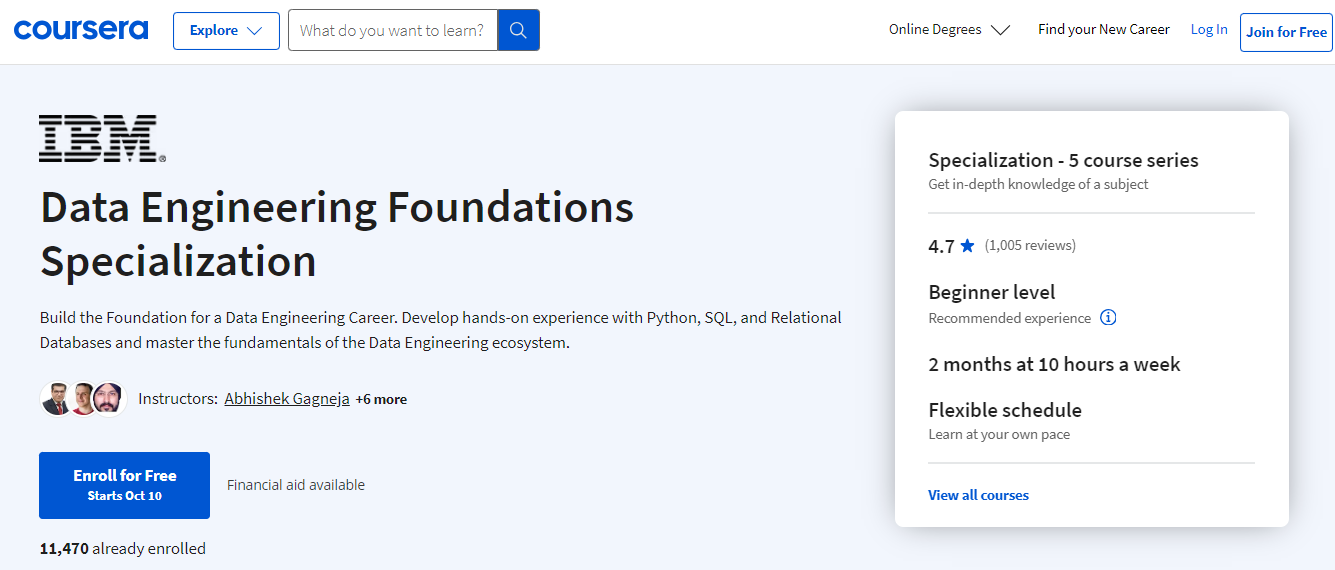Click the Coursera logo

coord(81,30)
